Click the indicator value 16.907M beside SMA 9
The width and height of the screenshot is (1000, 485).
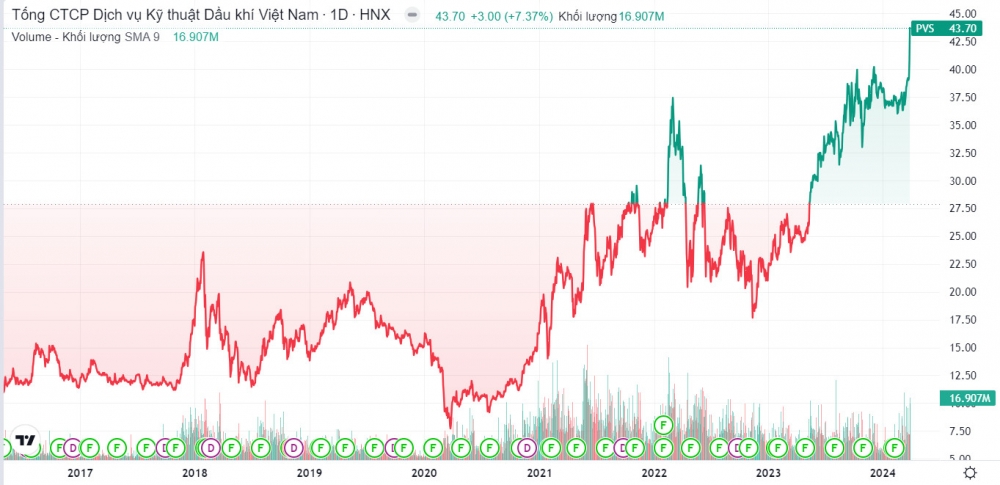(x=196, y=37)
